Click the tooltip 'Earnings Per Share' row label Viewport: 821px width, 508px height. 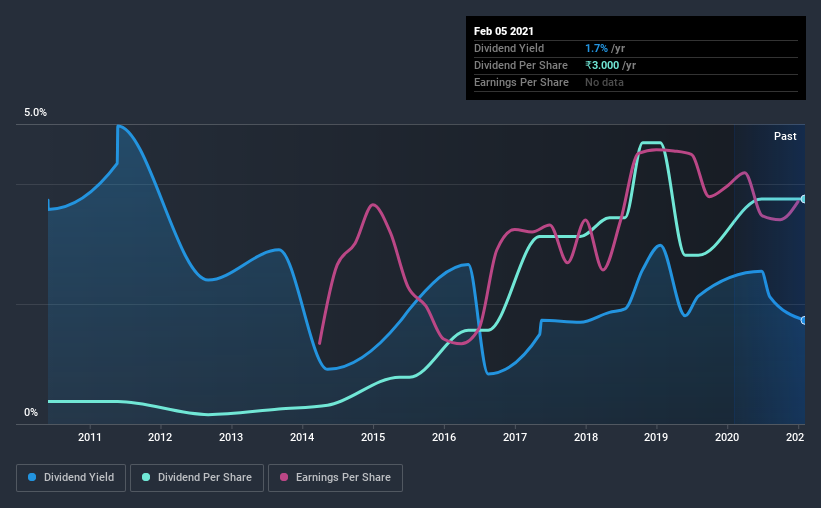[521, 82]
